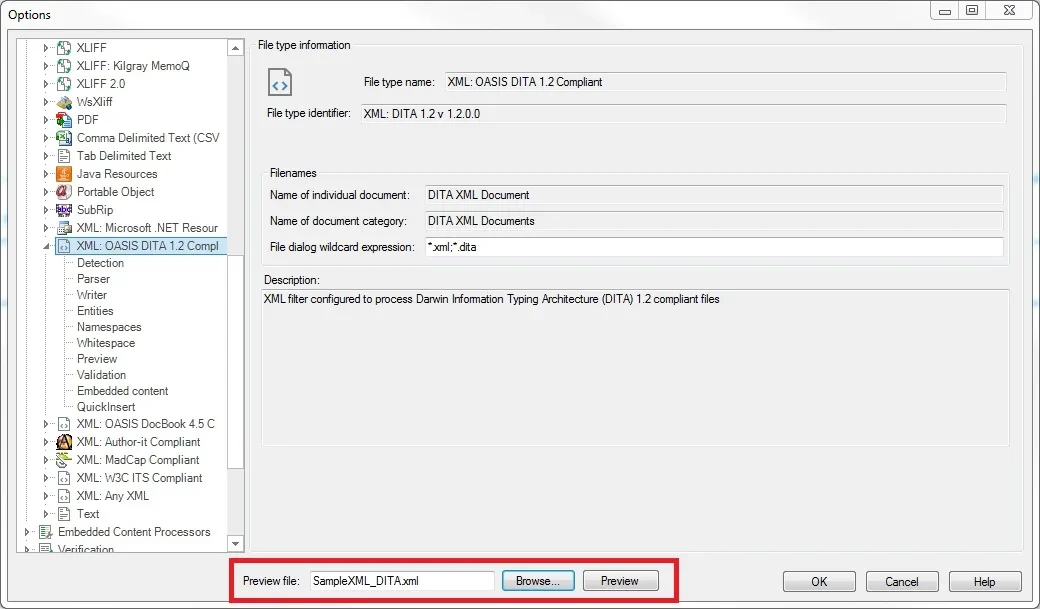1040x609 pixels.
Task: Click the File dialog wildcard expression field
Action: click(x=714, y=247)
